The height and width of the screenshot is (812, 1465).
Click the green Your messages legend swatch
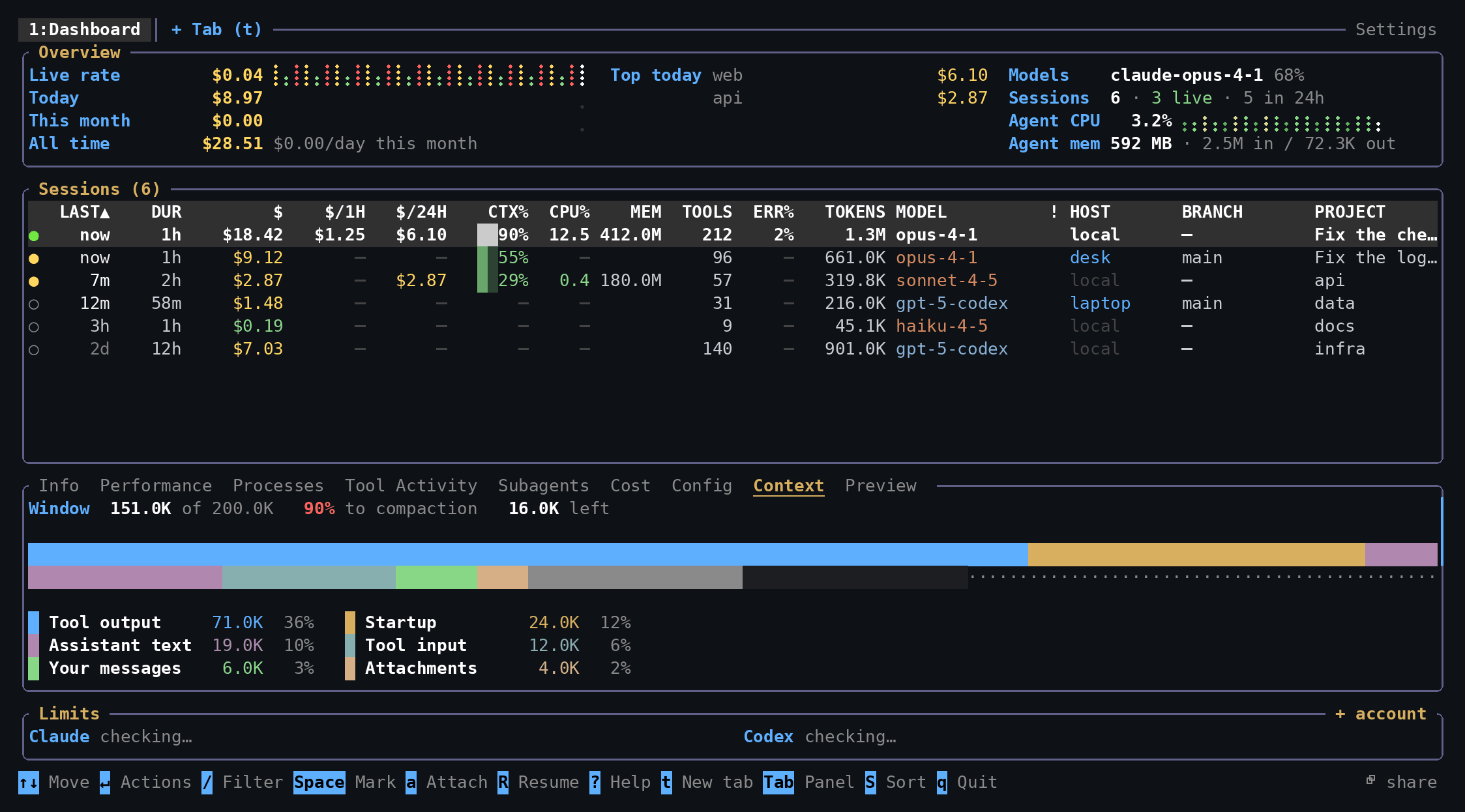(34, 669)
